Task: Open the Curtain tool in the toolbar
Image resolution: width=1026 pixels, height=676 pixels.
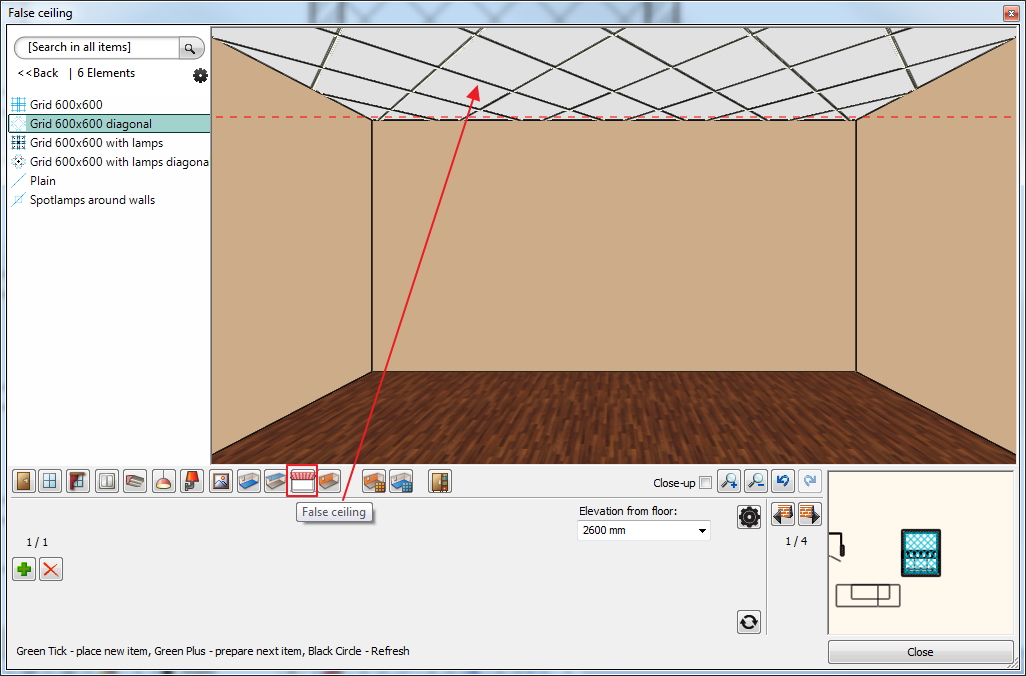Action: 78,482
